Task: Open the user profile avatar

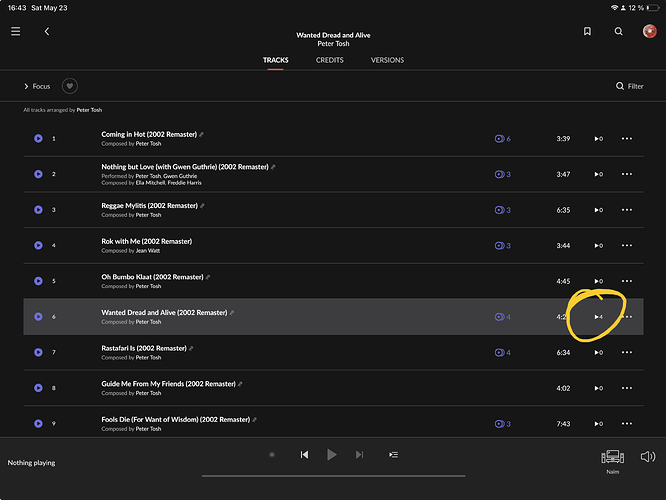Action: click(x=649, y=31)
